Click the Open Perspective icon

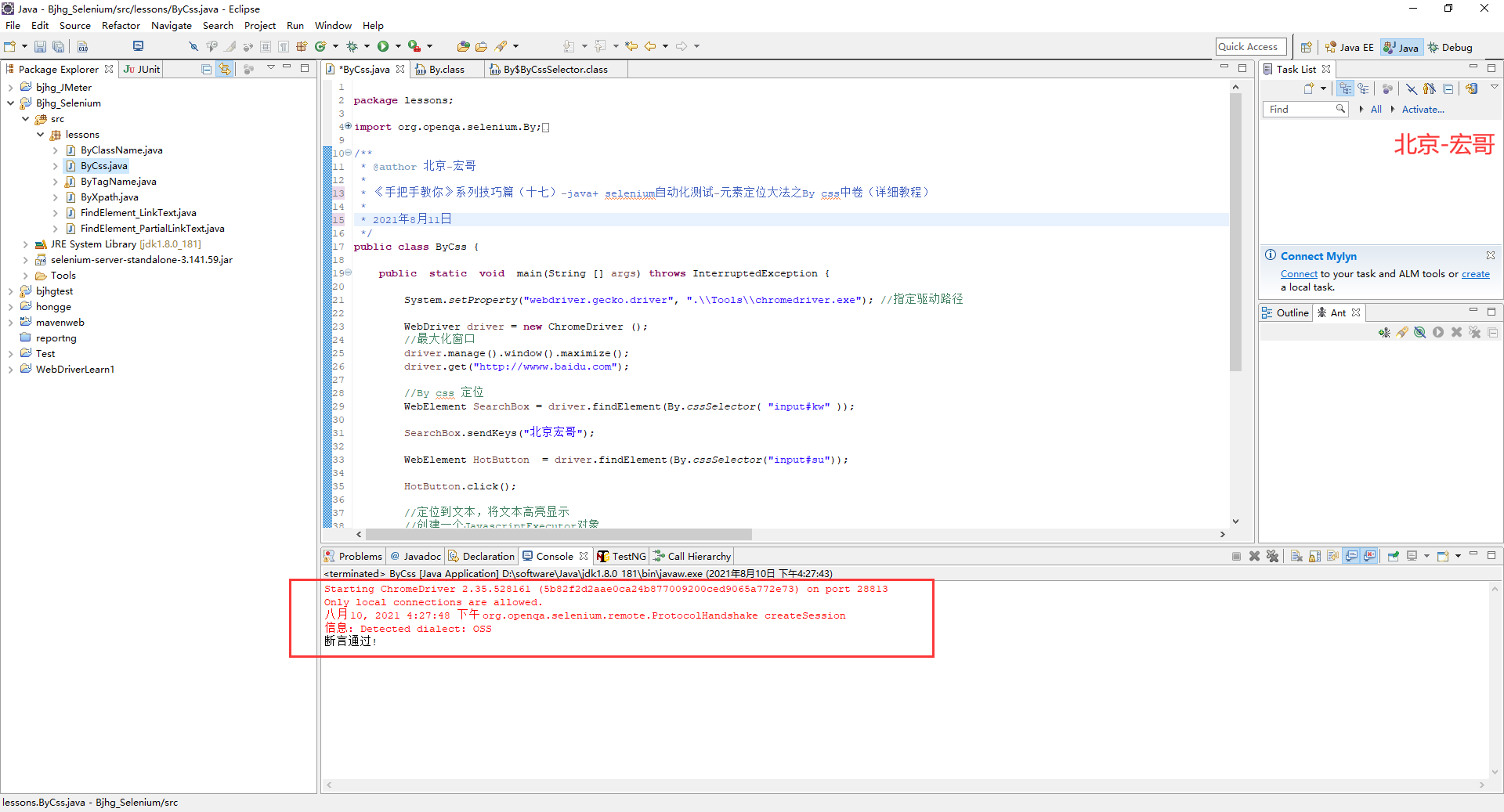1306,48
